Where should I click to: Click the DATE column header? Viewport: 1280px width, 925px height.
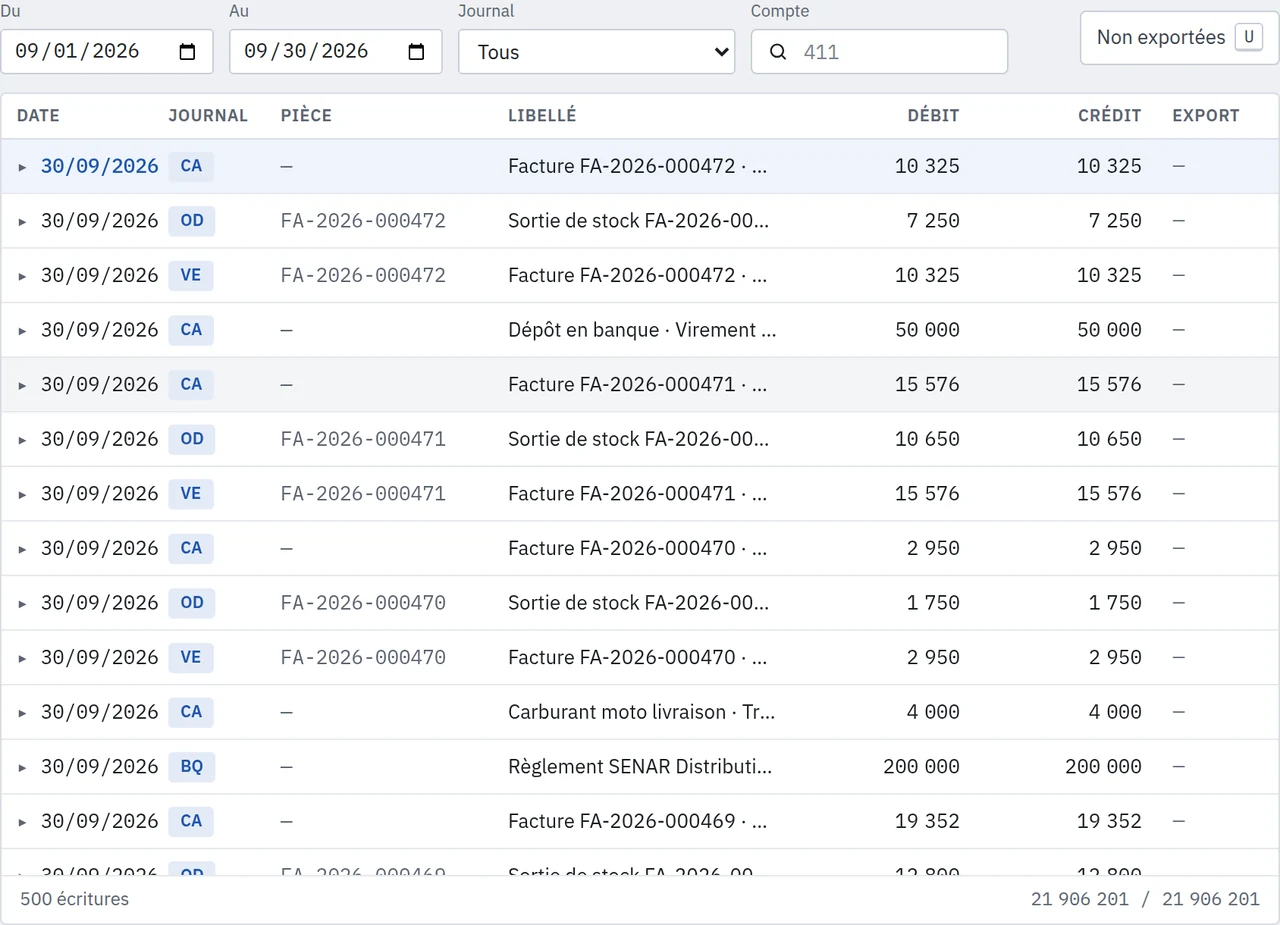point(38,116)
